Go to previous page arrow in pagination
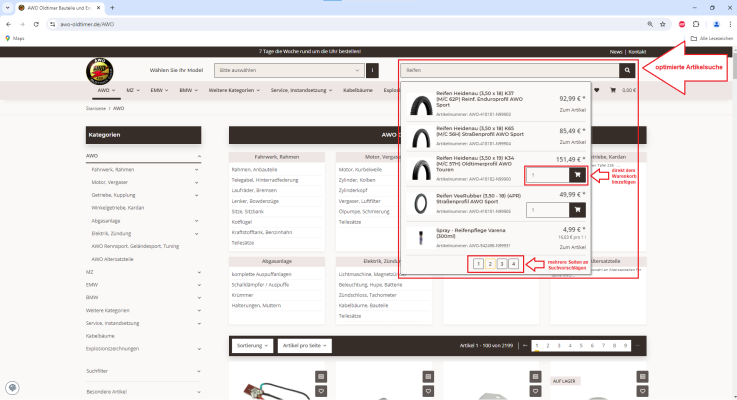The image size is (737, 400). click(525, 345)
